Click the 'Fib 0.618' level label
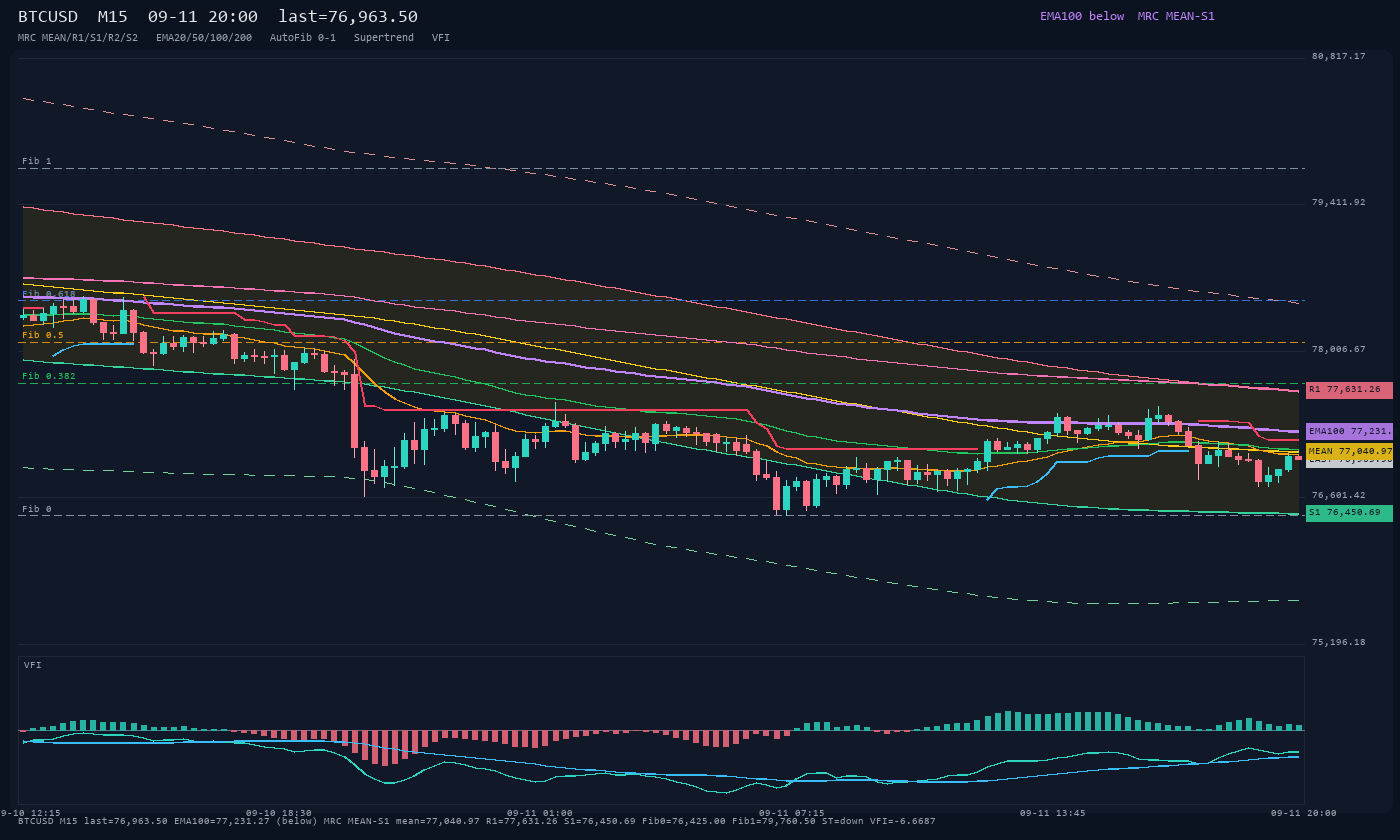 coord(49,294)
